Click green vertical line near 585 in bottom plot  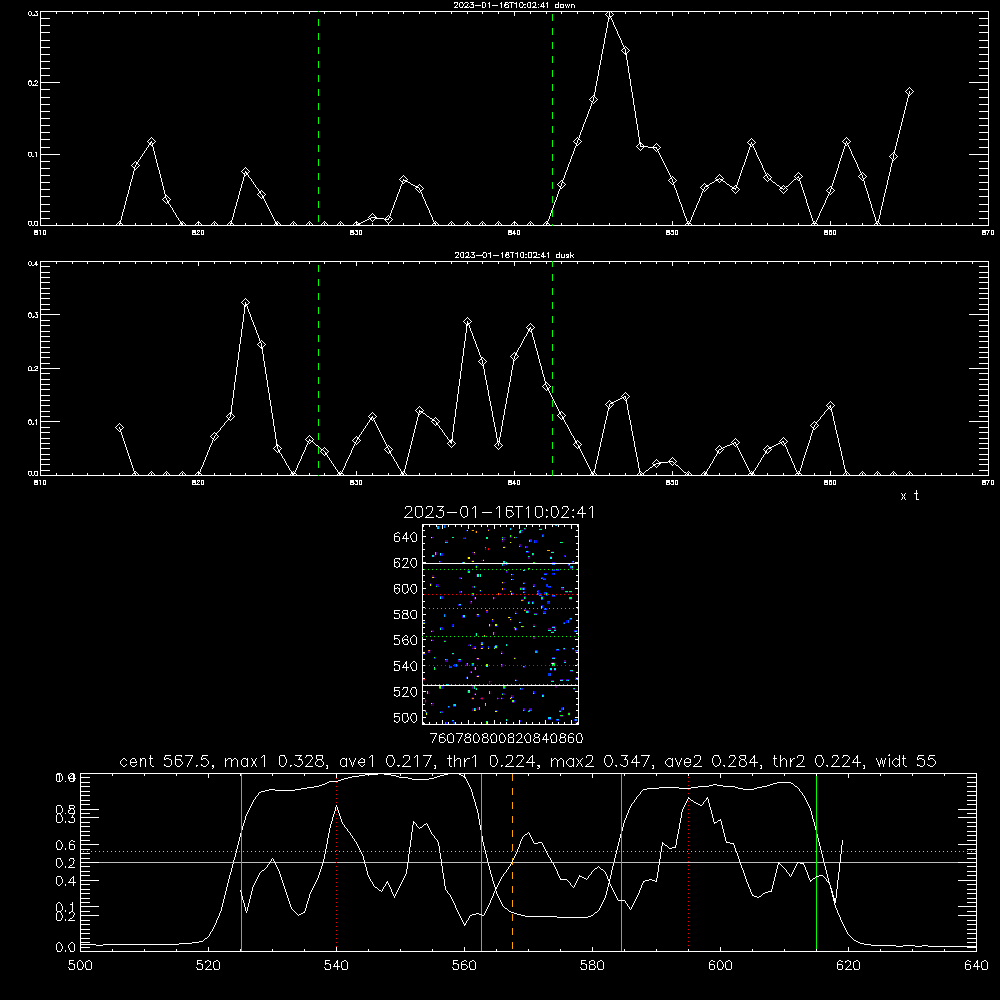click(x=621, y=862)
